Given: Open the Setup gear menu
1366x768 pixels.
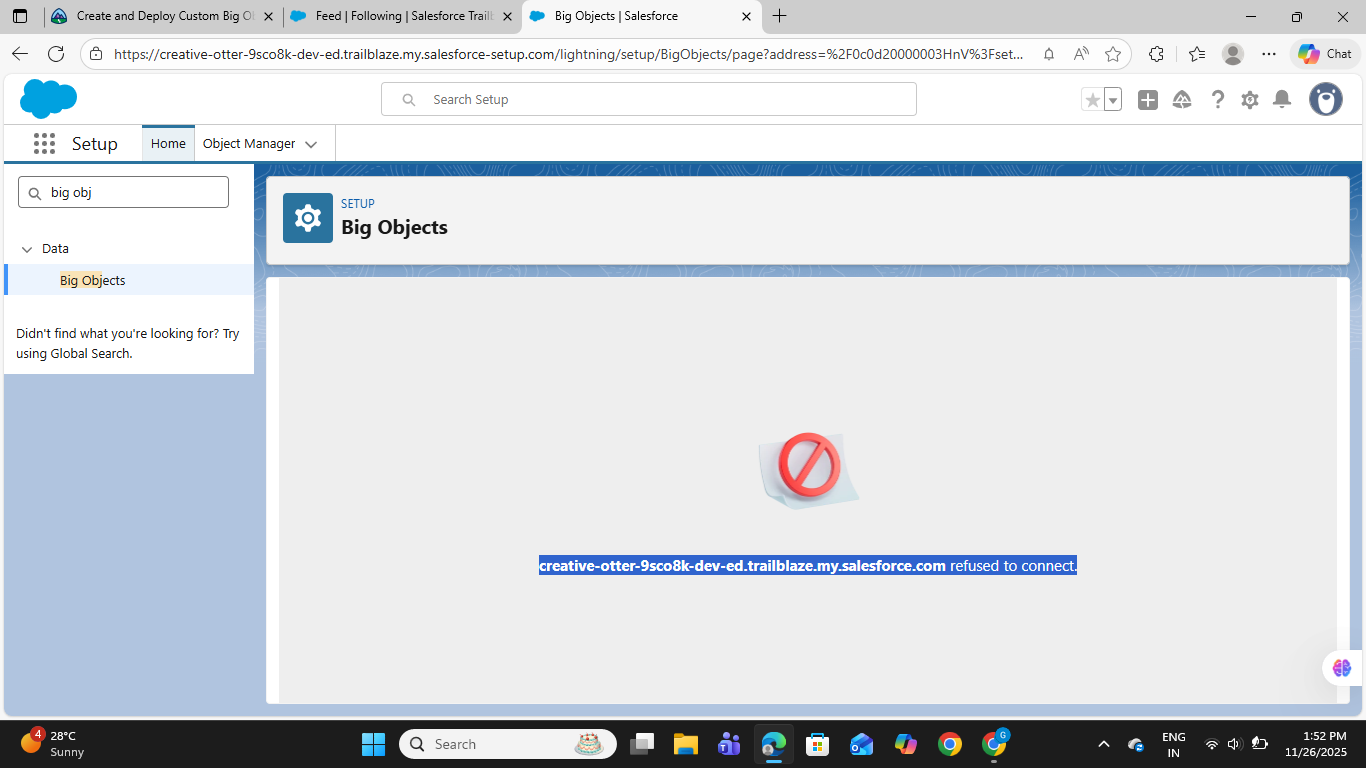Looking at the screenshot, I should tap(1250, 100).
